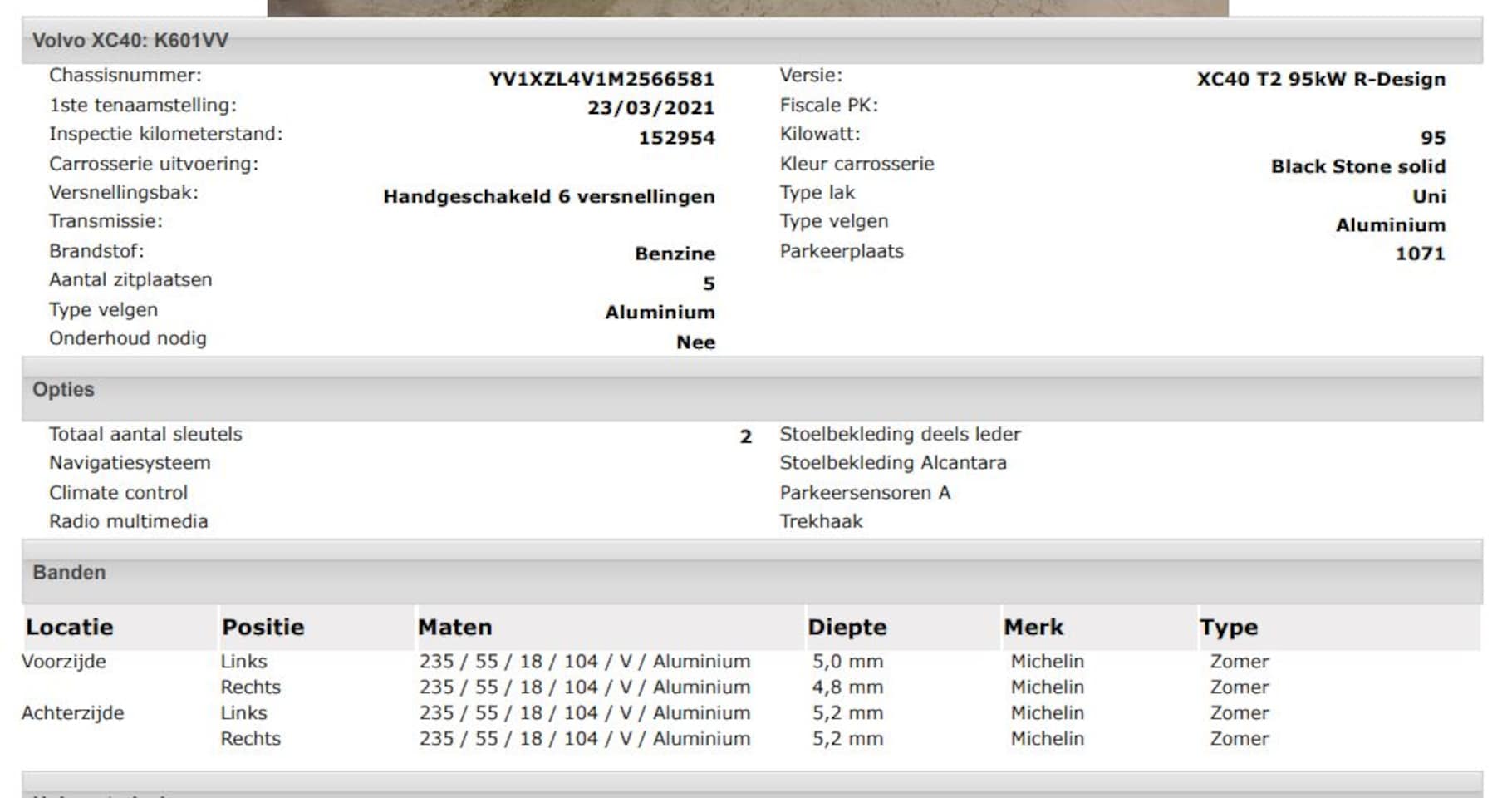The width and height of the screenshot is (1512, 798).
Task: Click tyre size in the 4,8 mm row
Action: tap(584, 687)
